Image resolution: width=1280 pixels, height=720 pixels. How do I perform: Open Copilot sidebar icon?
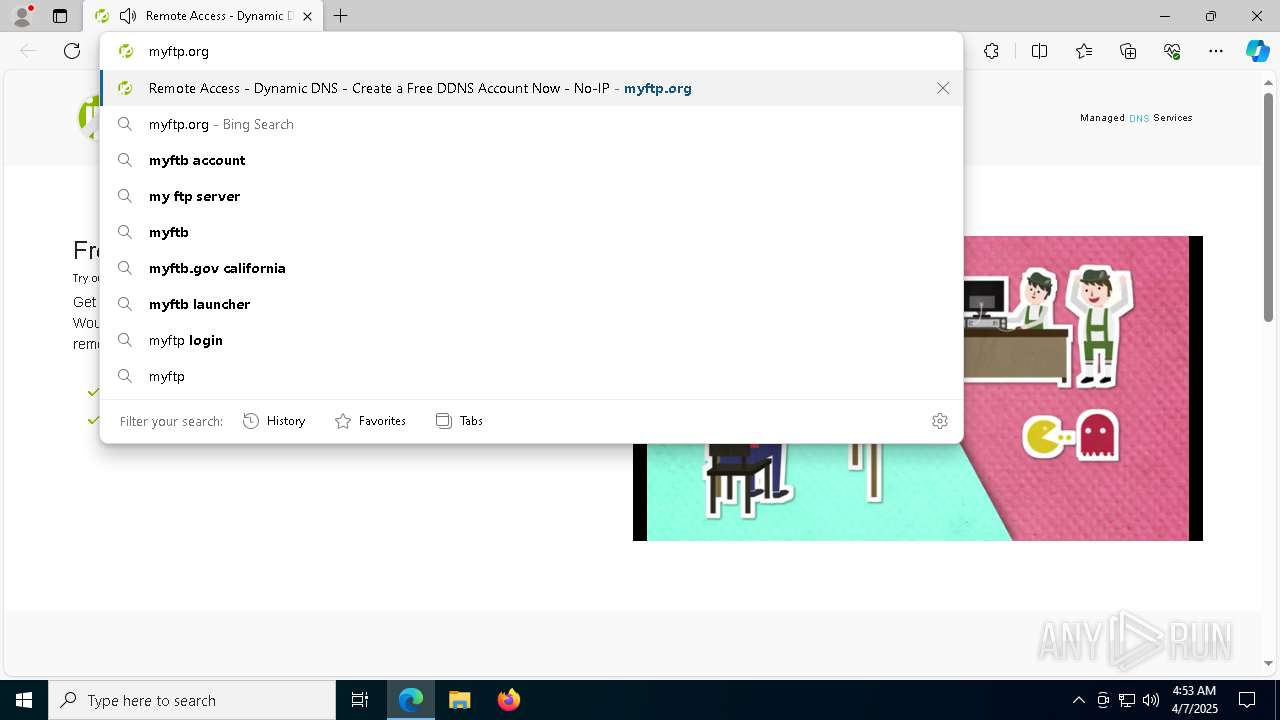pos(1257,51)
